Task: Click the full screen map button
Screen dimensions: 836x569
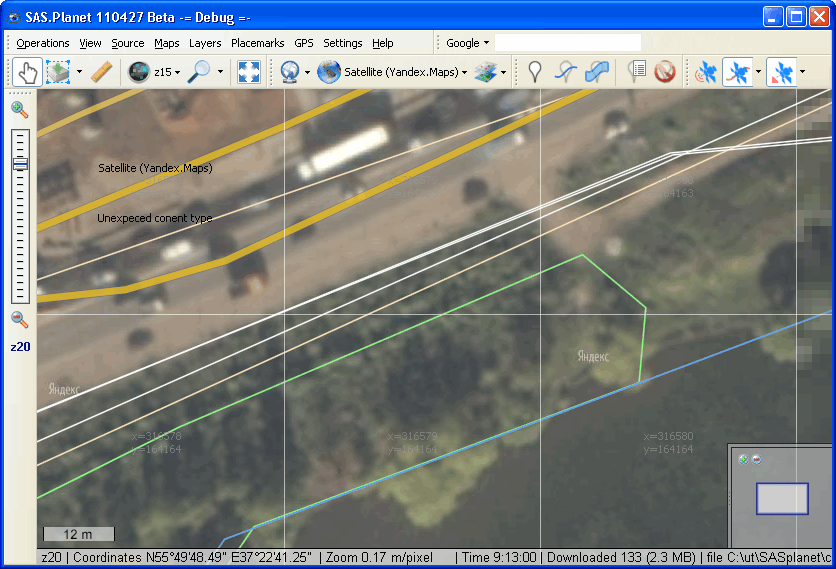Action: 249,72
